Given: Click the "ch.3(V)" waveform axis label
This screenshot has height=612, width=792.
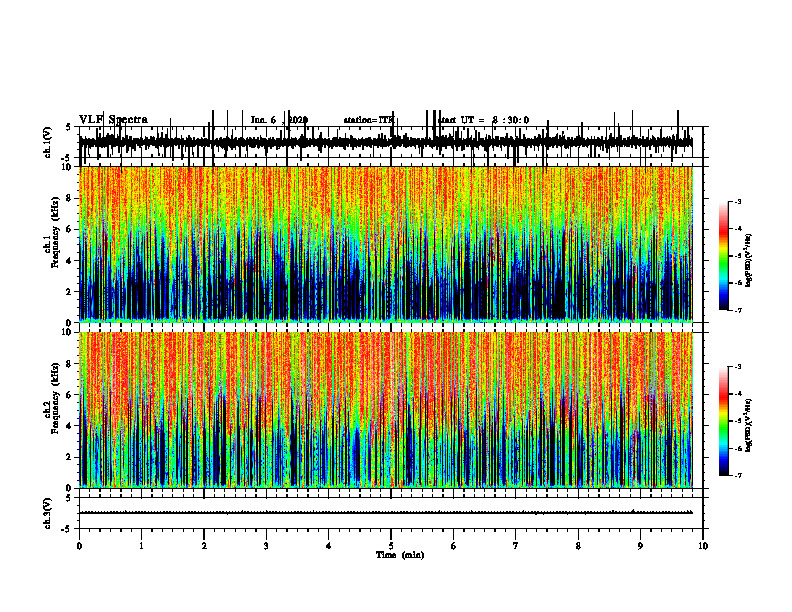Looking at the screenshot, I should coord(48,514).
